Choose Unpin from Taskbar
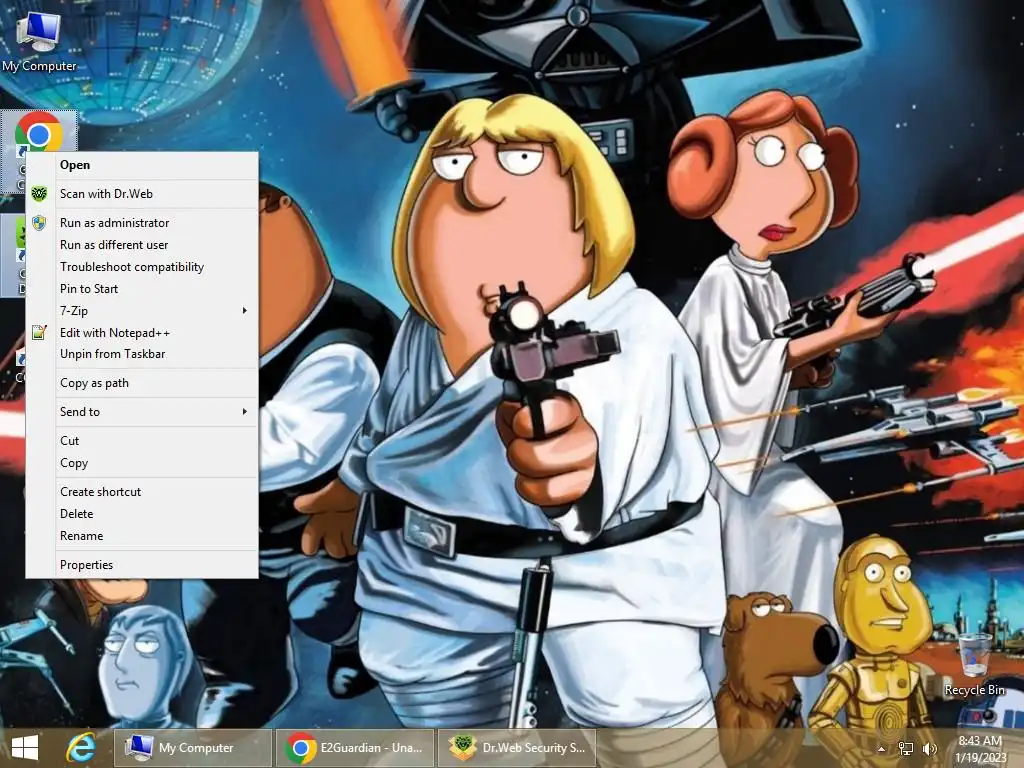 coord(142,354)
